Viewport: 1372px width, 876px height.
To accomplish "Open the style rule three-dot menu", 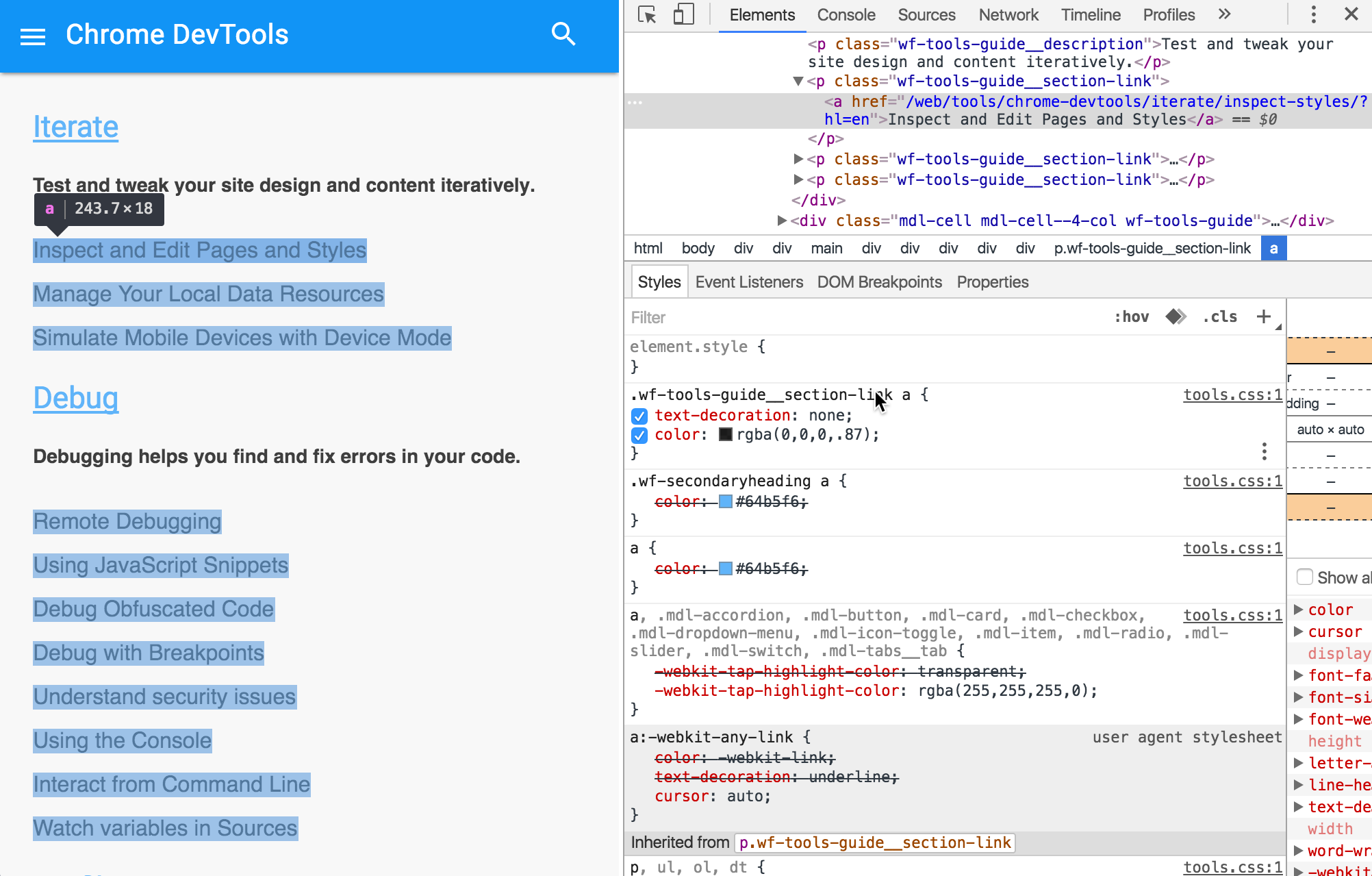I will [x=1264, y=451].
